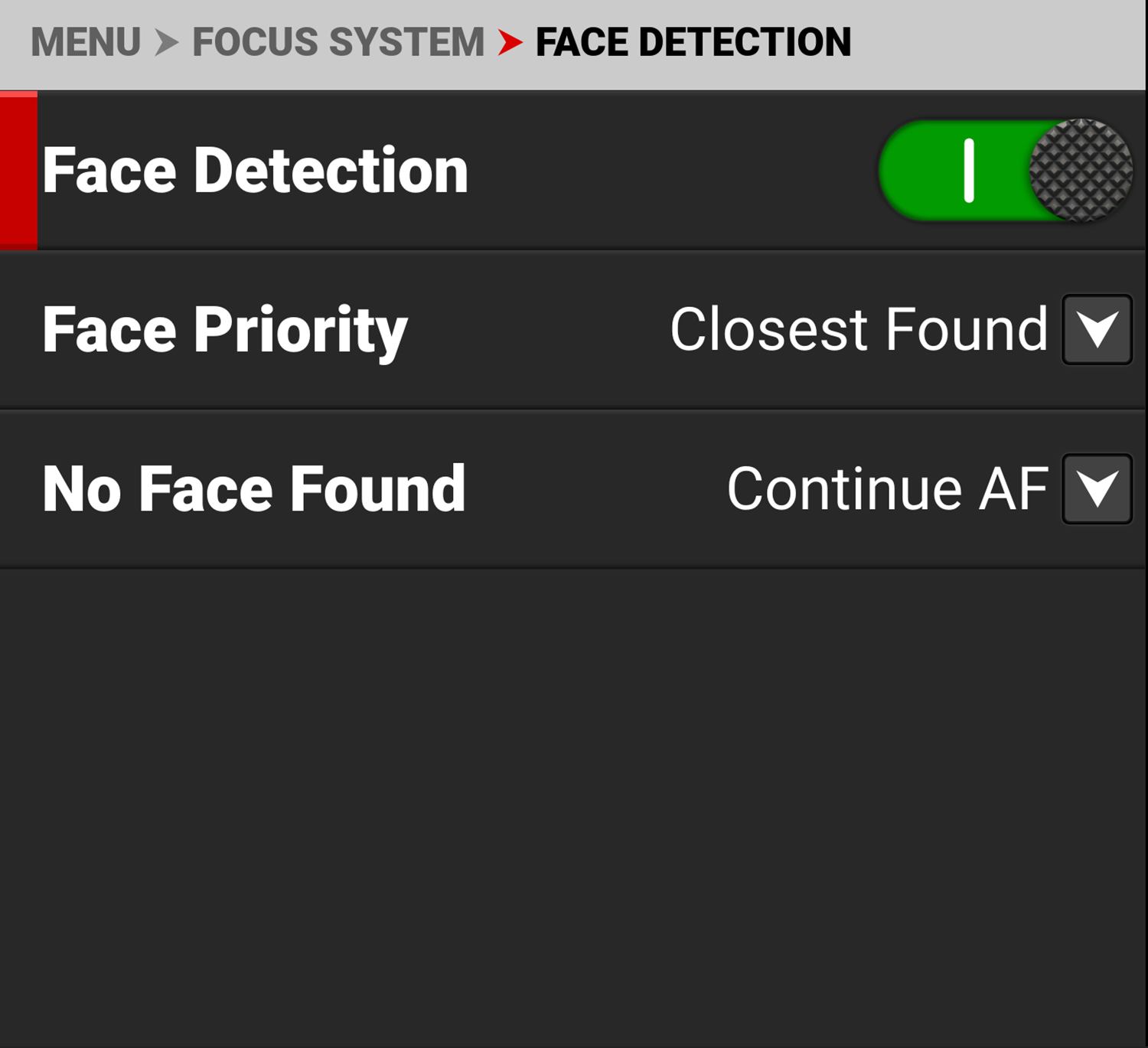The height and width of the screenshot is (1048, 1148).
Task: Click the Continue AF value
Action: 887,489
